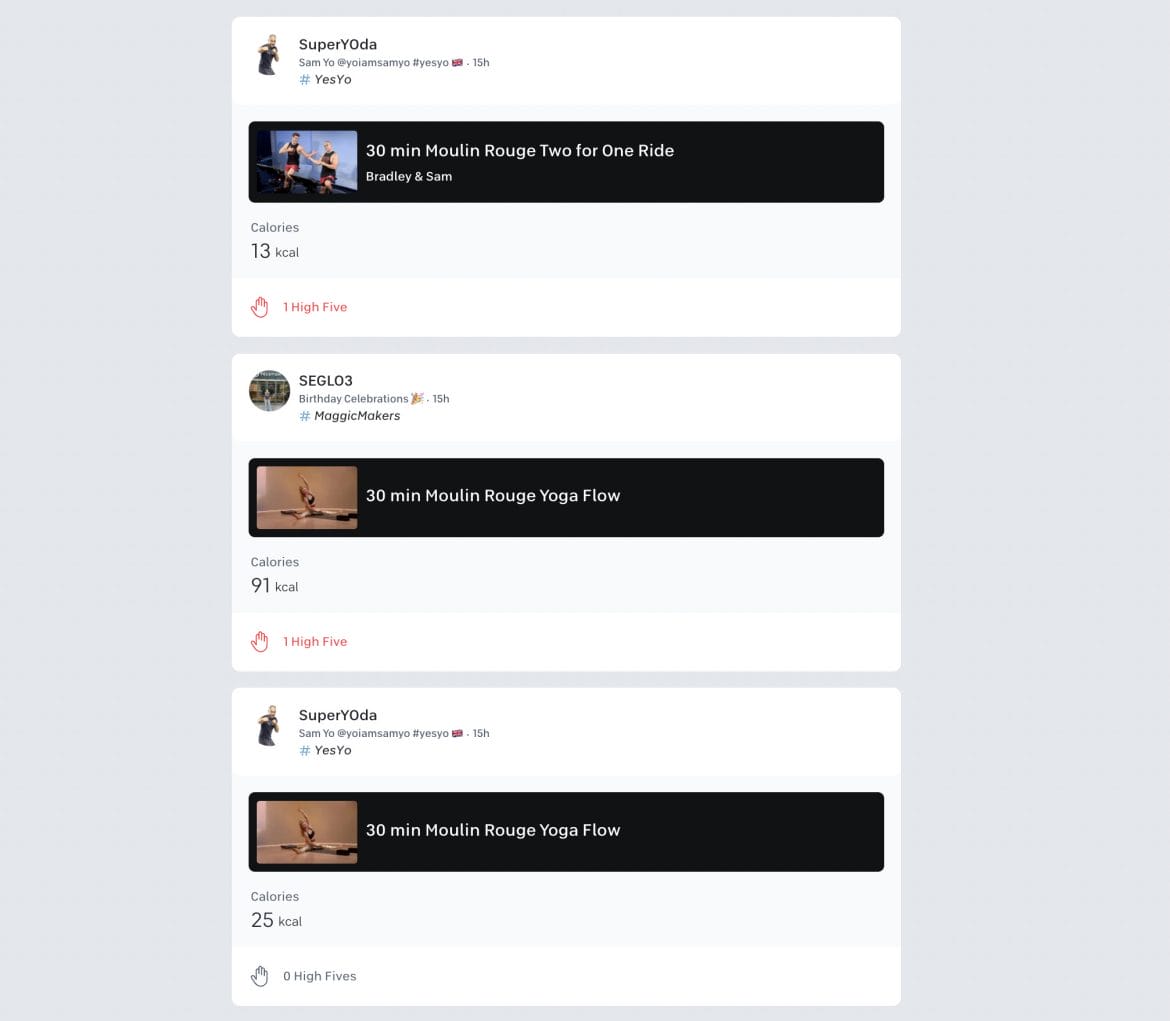Open the YesYo tag in the bottom post

pos(333,750)
